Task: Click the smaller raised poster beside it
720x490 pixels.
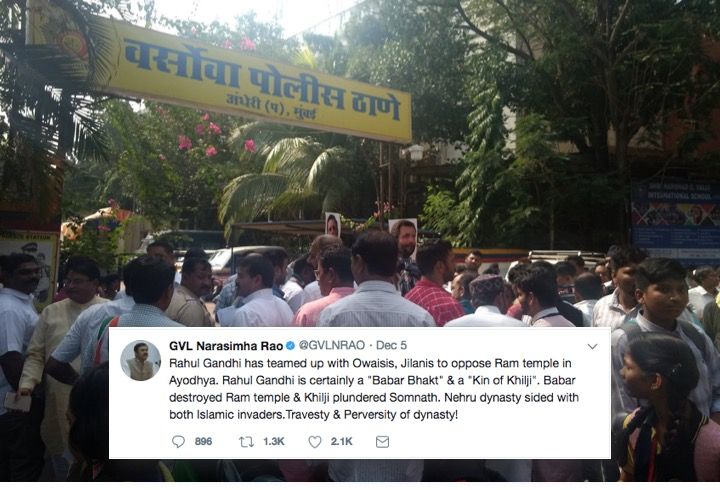Action: 332,225
